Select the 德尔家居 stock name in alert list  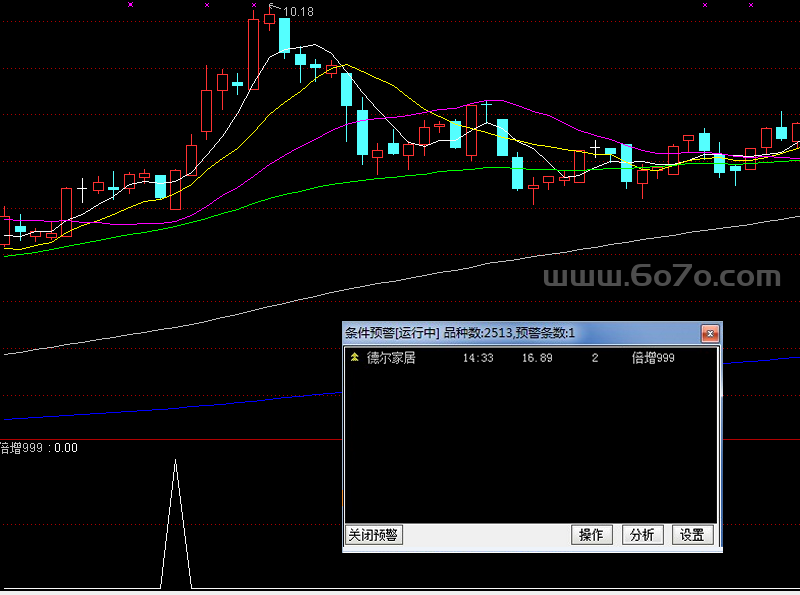coord(390,358)
